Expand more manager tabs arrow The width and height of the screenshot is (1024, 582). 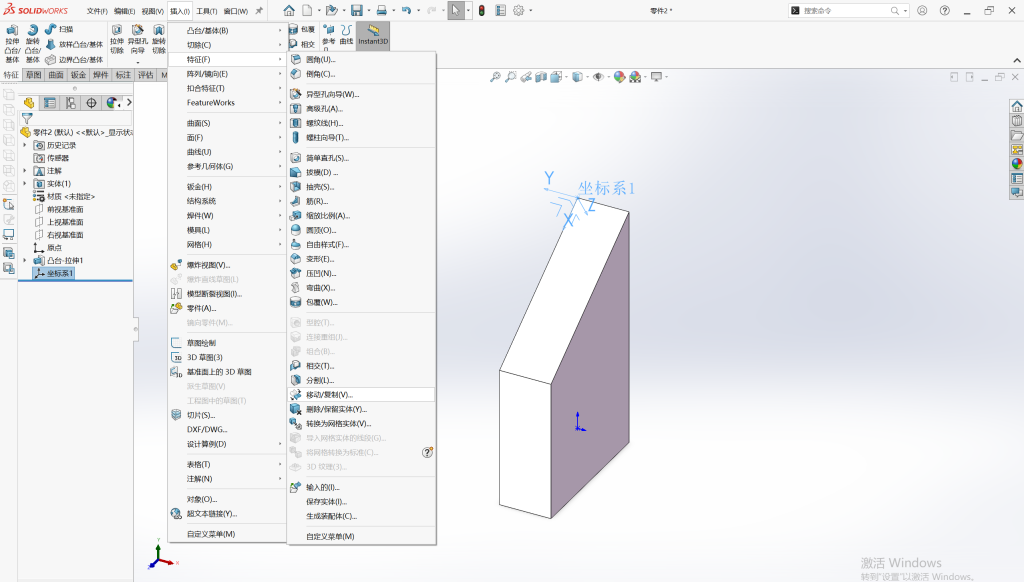[129, 103]
